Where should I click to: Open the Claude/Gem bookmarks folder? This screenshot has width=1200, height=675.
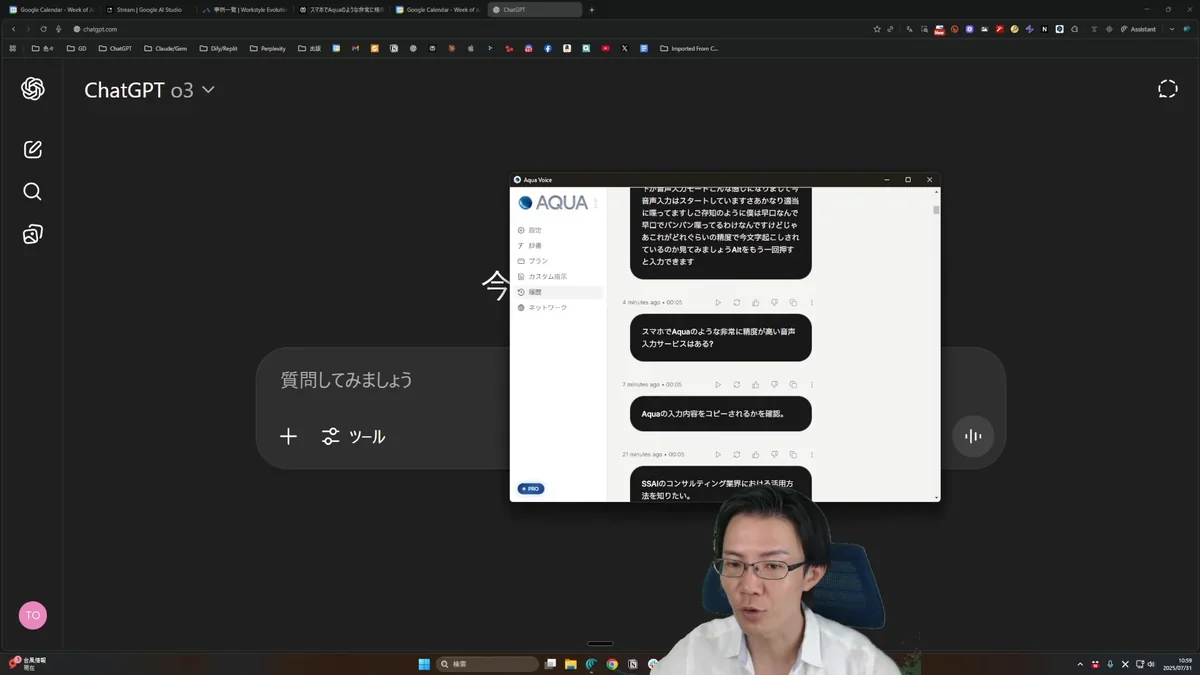click(165, 48)
